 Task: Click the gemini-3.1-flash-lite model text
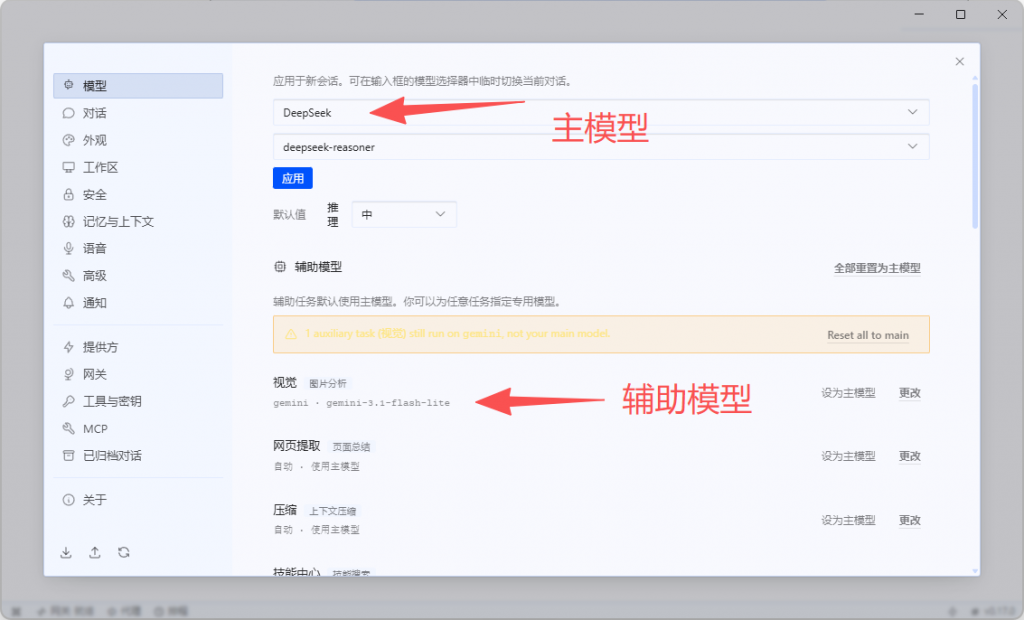tap(388, 403)
